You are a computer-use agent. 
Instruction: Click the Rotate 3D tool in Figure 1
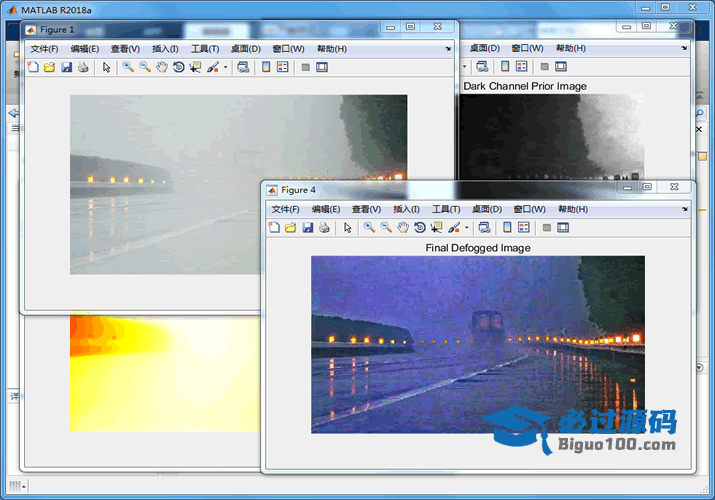tap(178, 67)
